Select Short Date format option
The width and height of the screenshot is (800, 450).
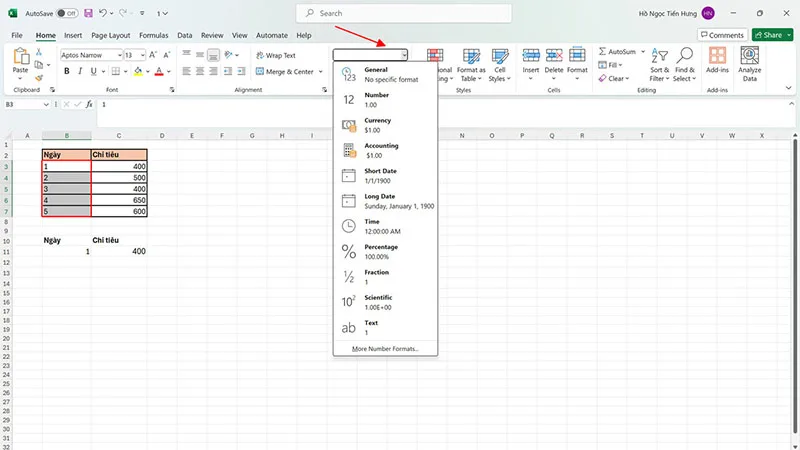[385, 176]
